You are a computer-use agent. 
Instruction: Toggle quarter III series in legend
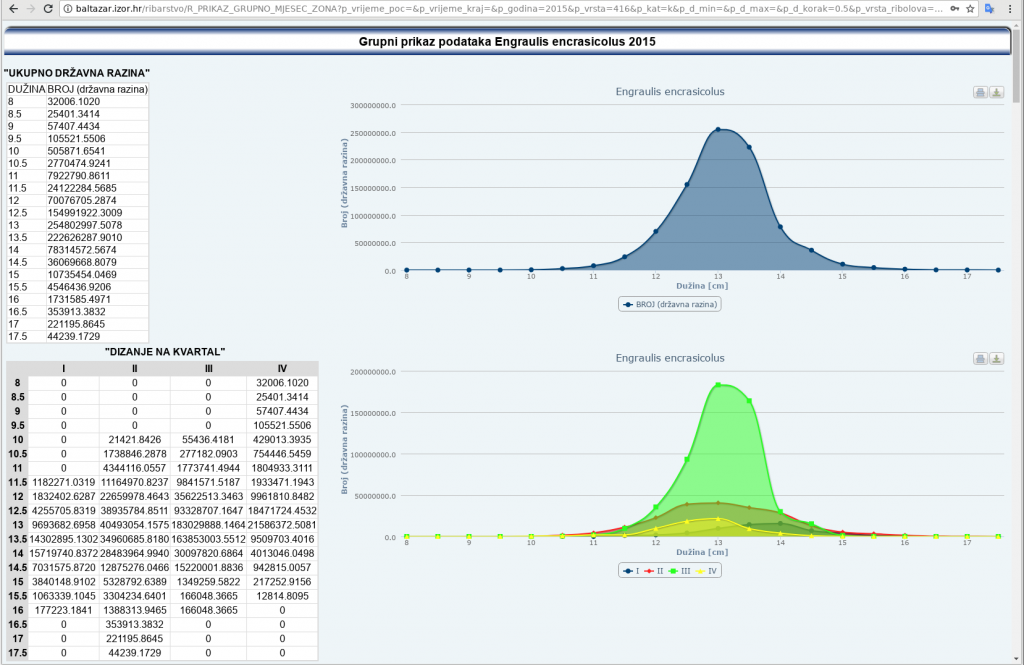tap(682, 570)
